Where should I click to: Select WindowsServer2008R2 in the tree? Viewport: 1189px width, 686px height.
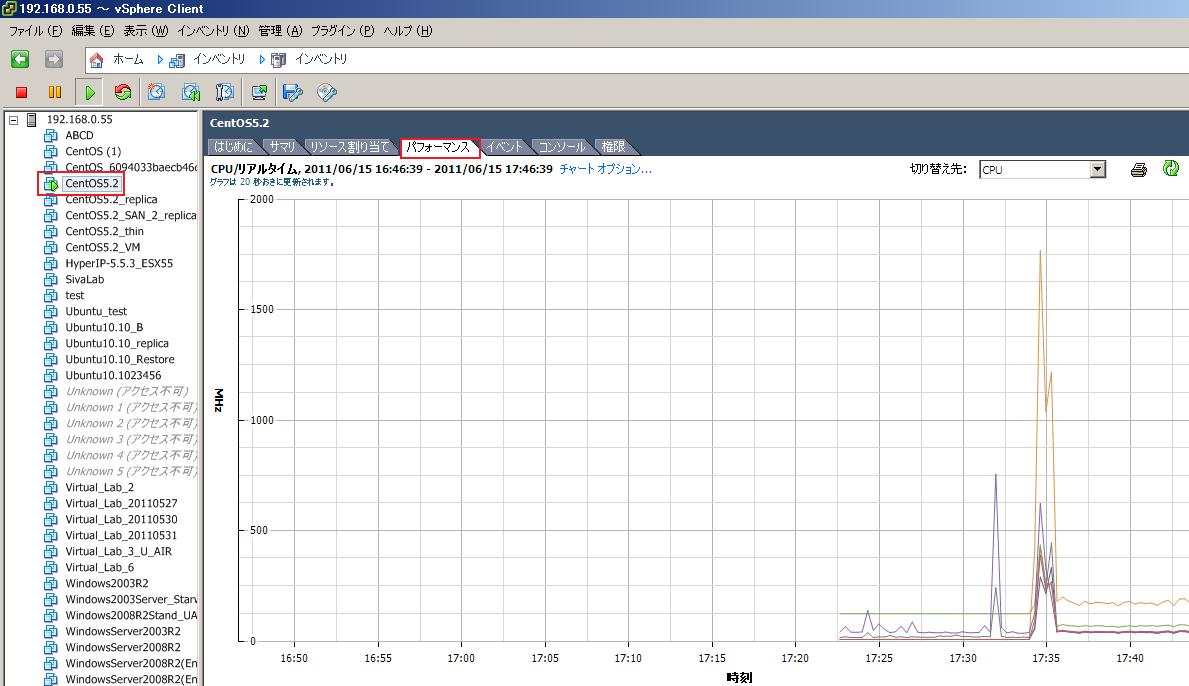(x=123, y=647)
